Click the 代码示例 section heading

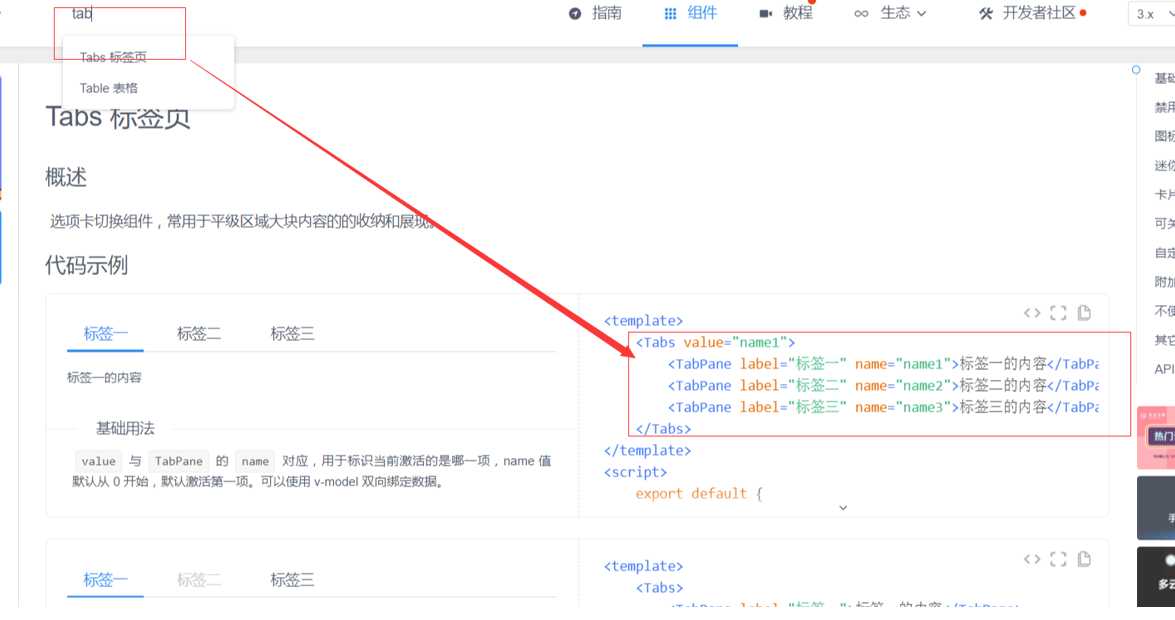86,265
